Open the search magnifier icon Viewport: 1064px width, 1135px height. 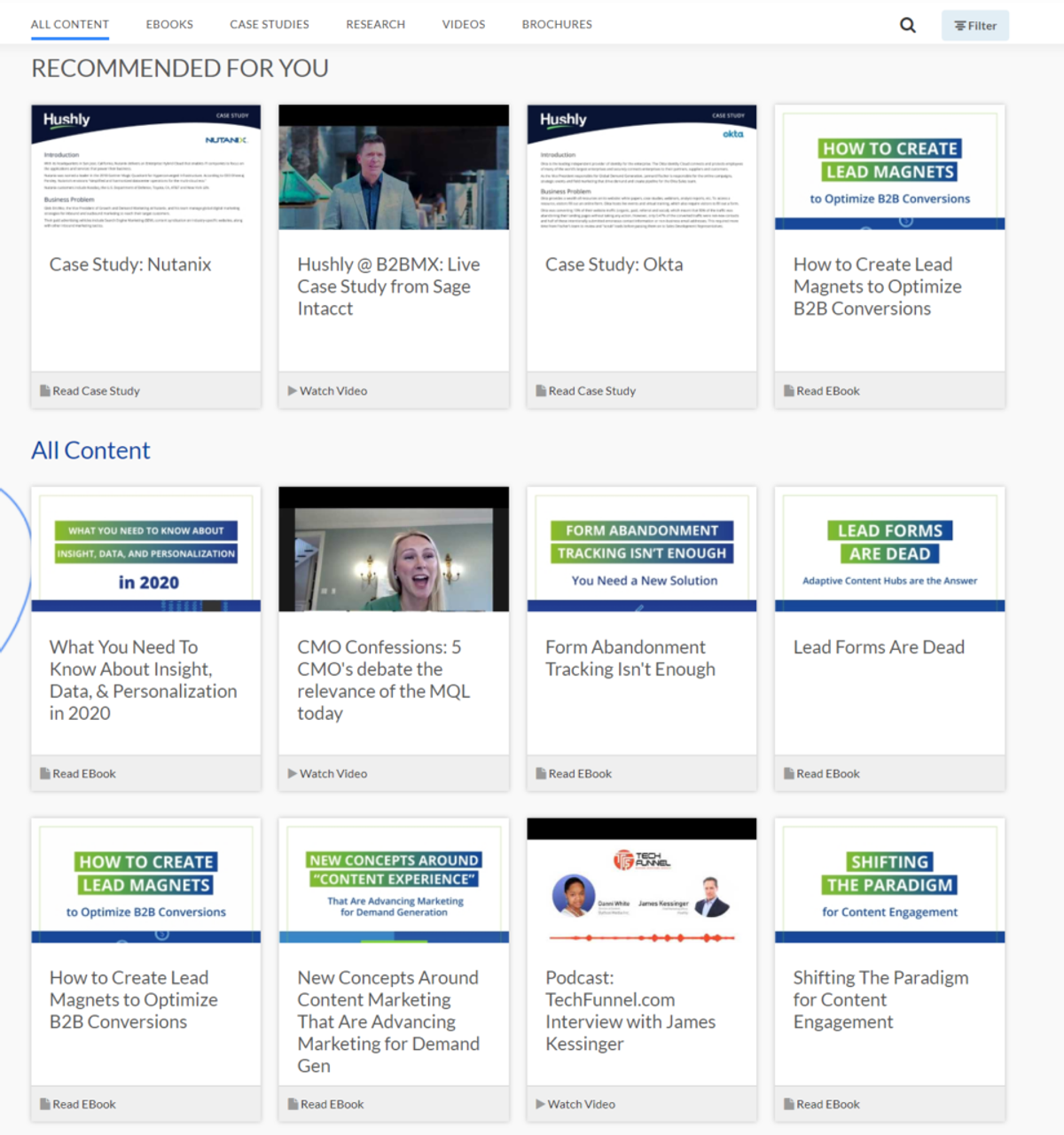[x=908, y=25]
